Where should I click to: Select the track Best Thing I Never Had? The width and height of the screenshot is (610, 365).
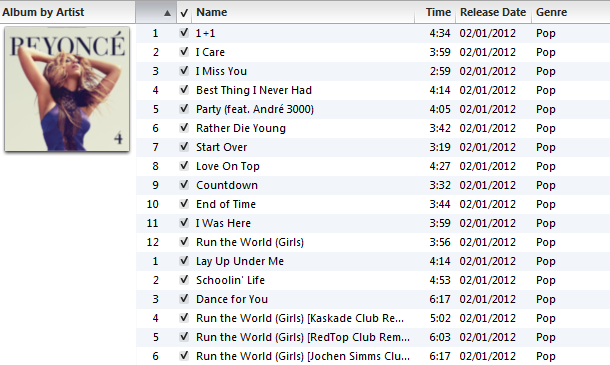[254, 90]
